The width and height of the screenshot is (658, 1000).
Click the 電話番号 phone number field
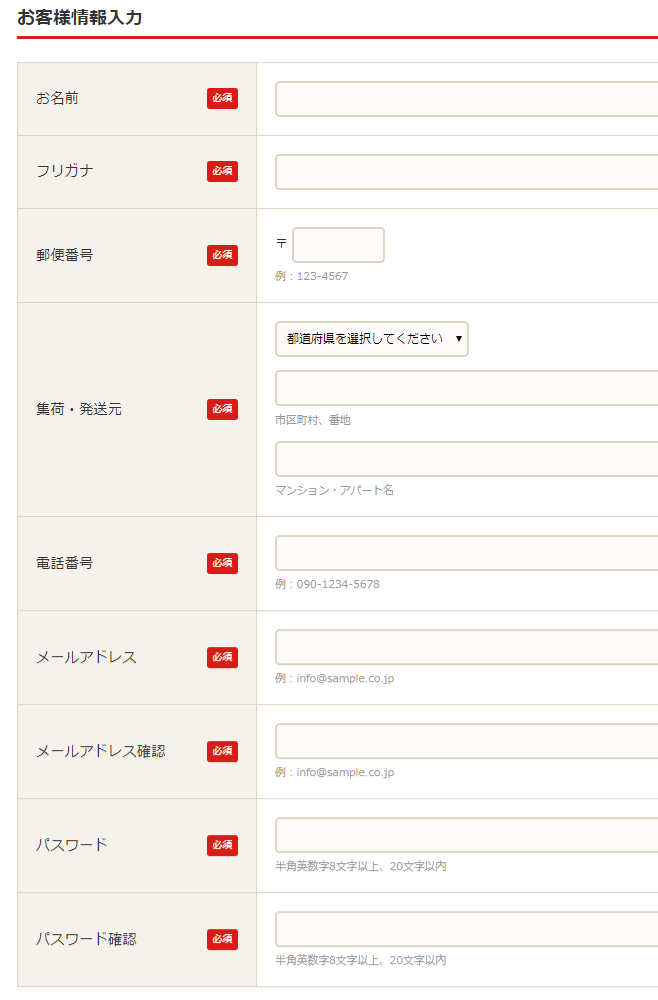click(466, 553)
